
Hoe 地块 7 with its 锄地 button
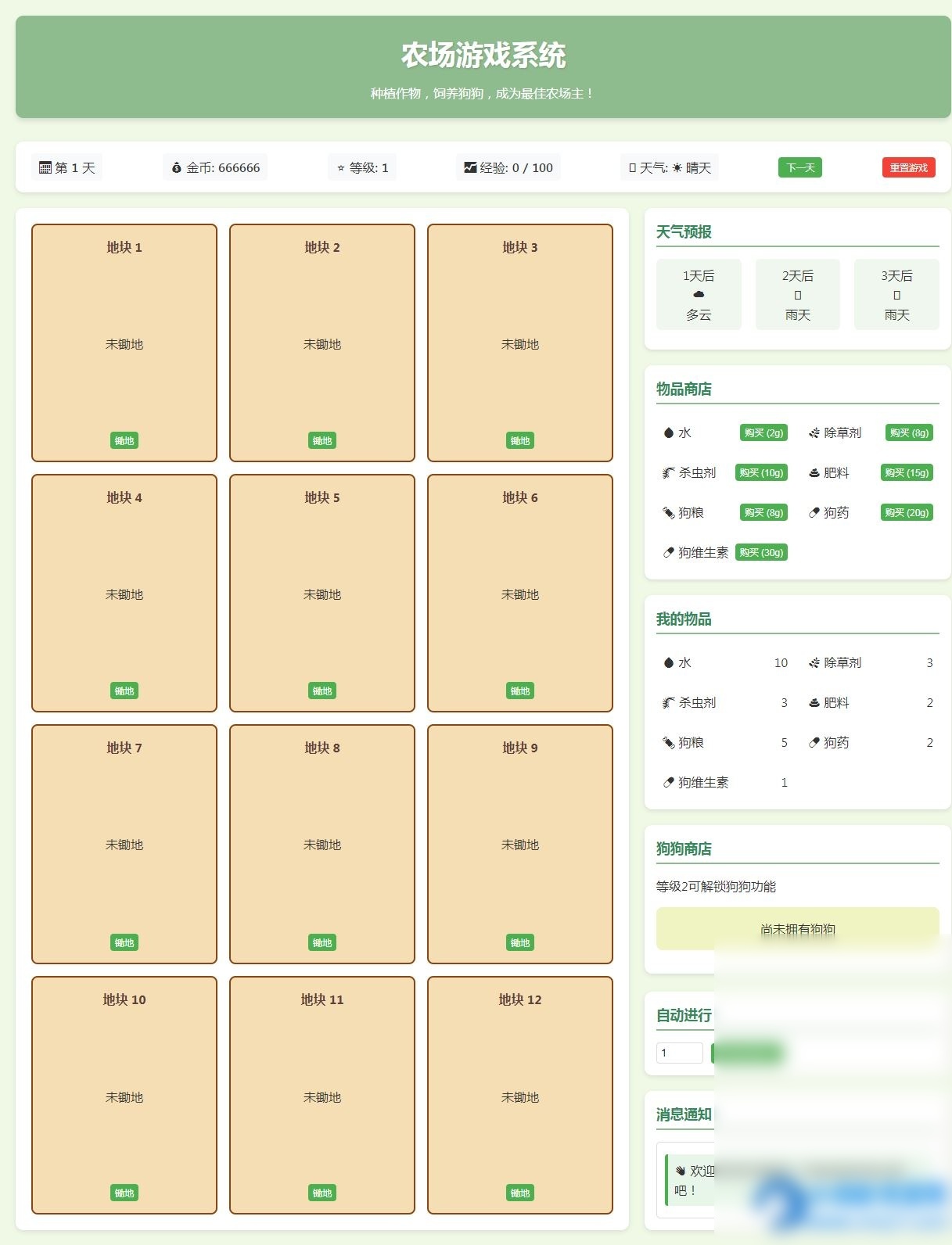(x=124, y=942)
